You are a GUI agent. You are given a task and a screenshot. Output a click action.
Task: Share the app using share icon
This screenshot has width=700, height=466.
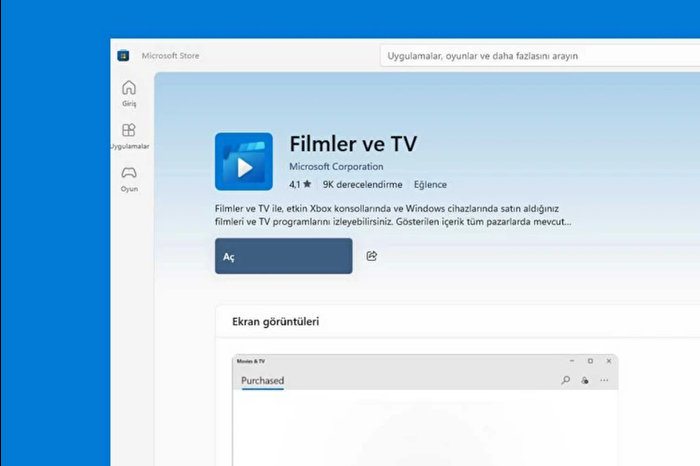click(371, 256)
